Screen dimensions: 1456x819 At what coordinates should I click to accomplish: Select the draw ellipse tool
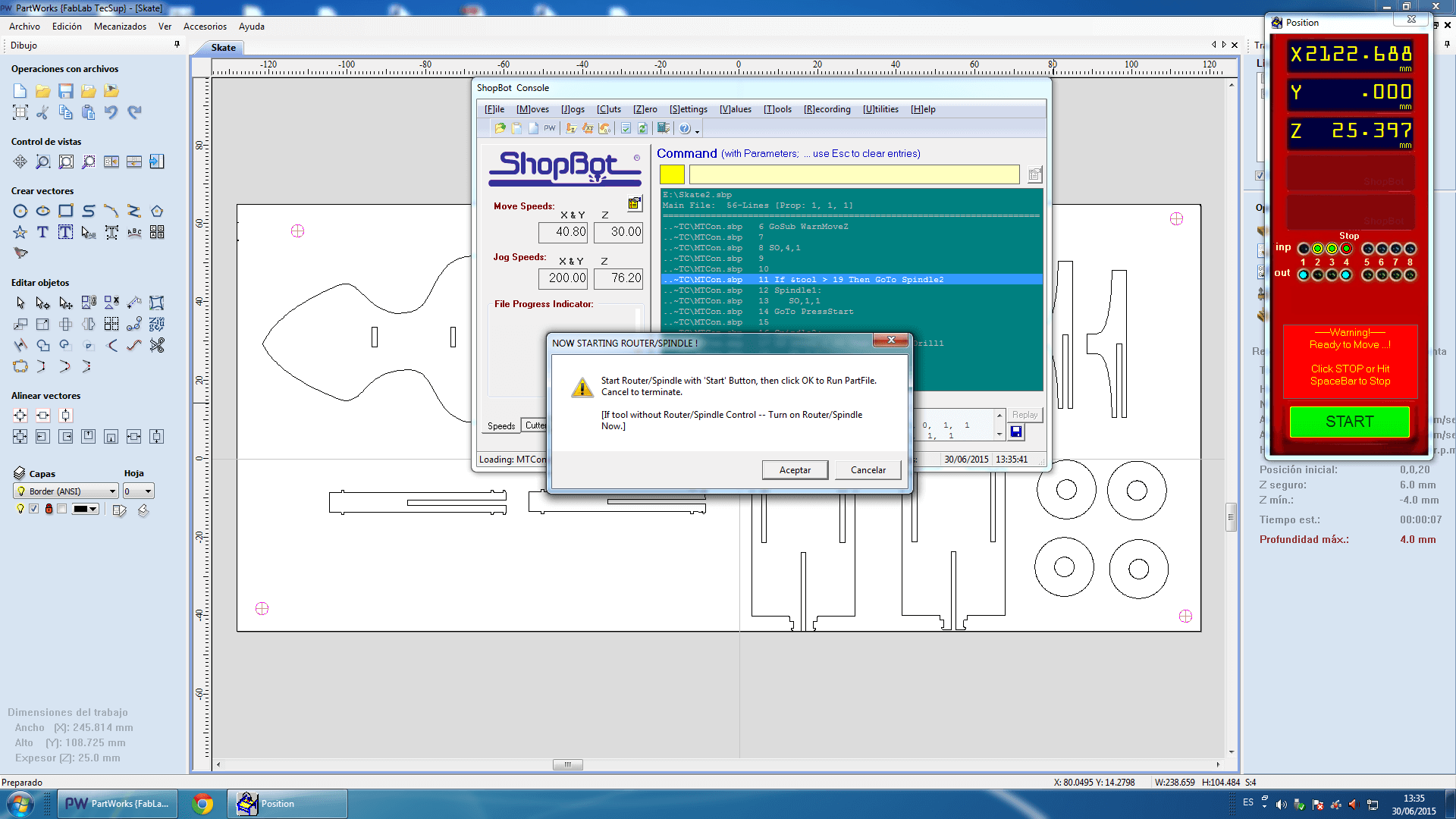pos(43,211)
